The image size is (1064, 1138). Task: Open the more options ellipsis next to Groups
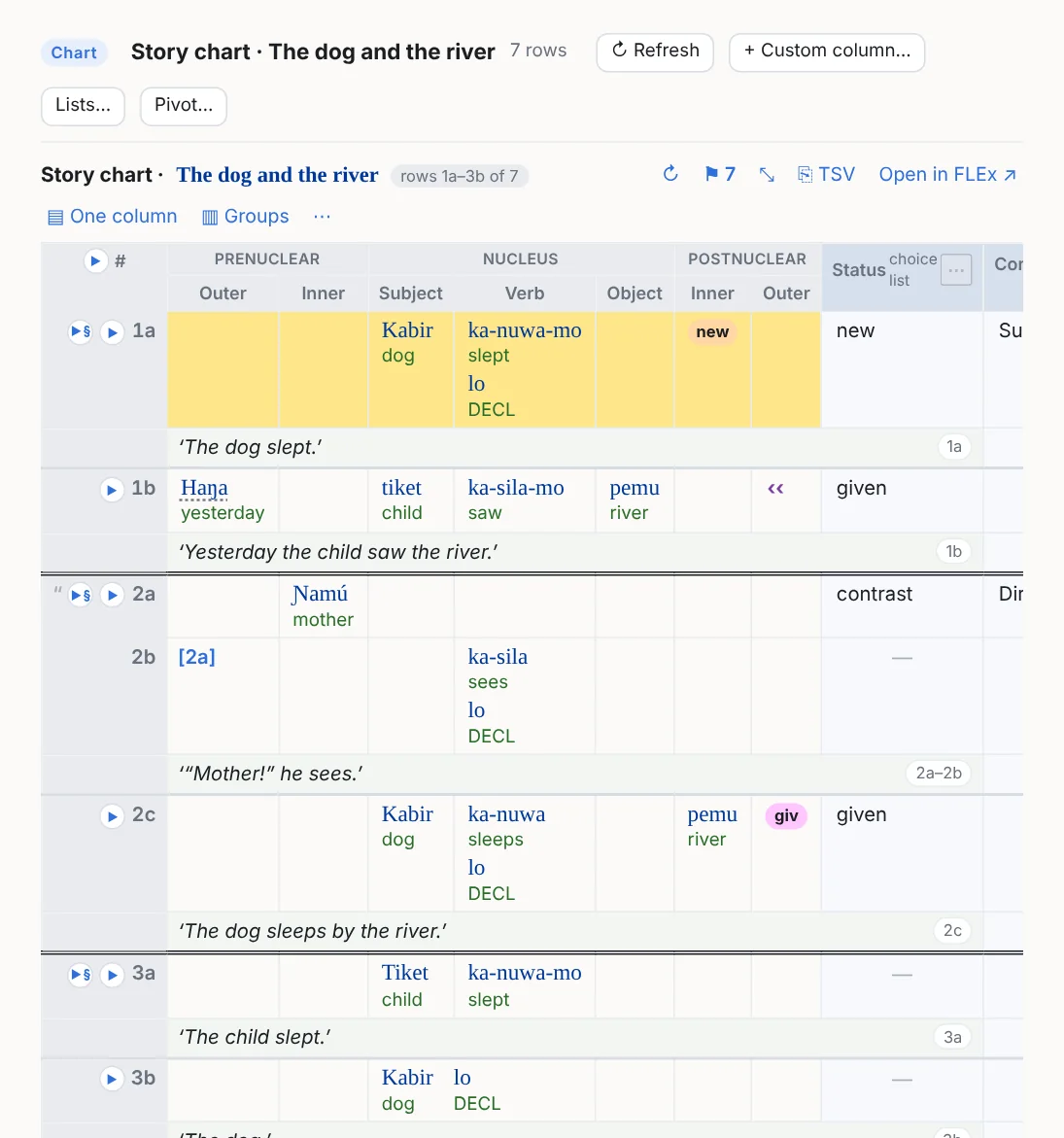(322, 217)
